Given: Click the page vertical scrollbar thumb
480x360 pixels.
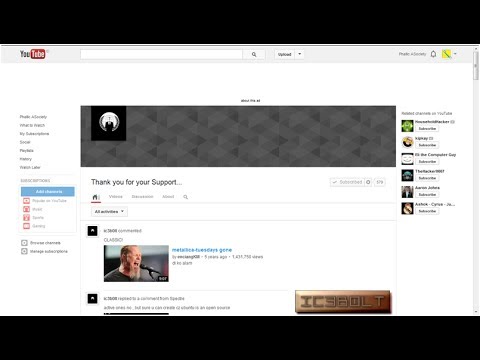Looking at the screenshot, I should click(476, 66).
